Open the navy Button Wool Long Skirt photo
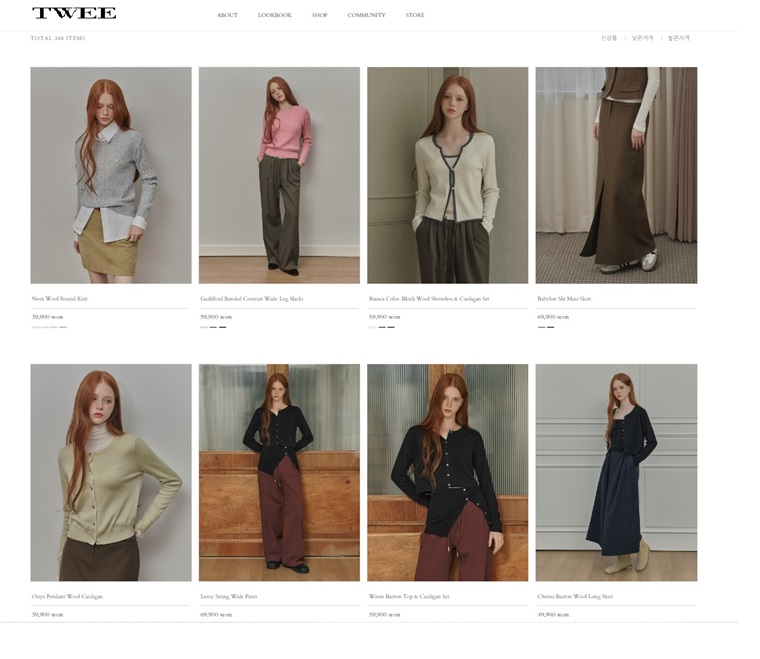Image resolution: width=760 pixels, height=659 pixels. click(x=616, y=472)
